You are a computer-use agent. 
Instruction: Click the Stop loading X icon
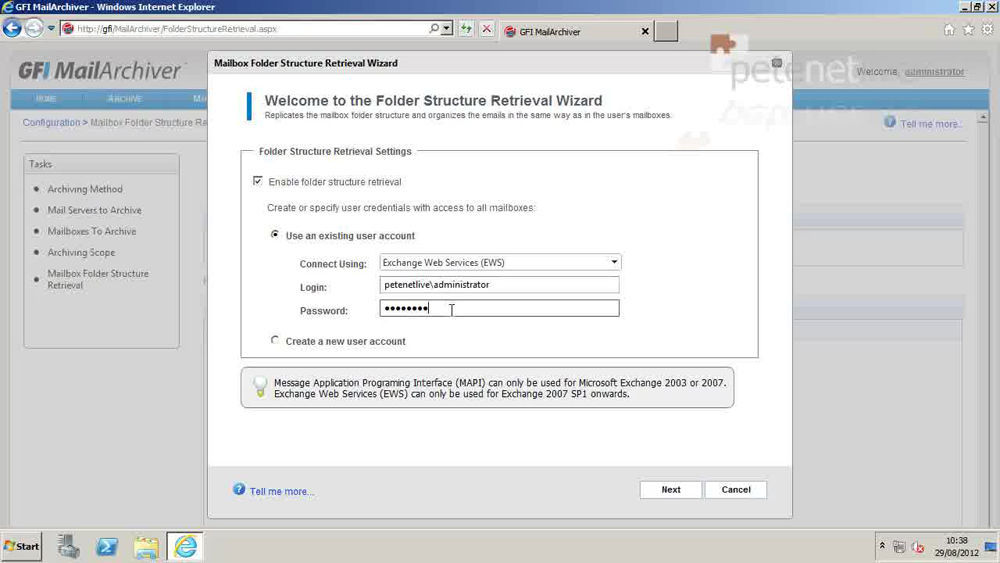487,29
